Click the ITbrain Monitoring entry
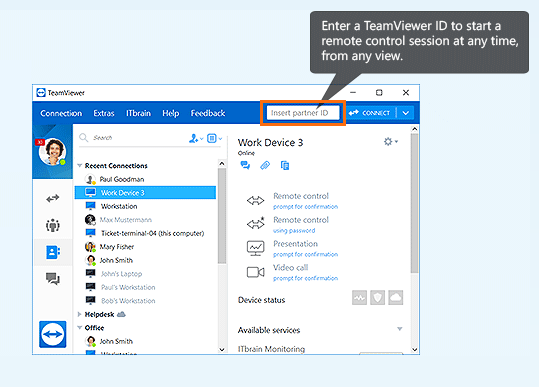 pyautogui.click(x=271, y=349)
